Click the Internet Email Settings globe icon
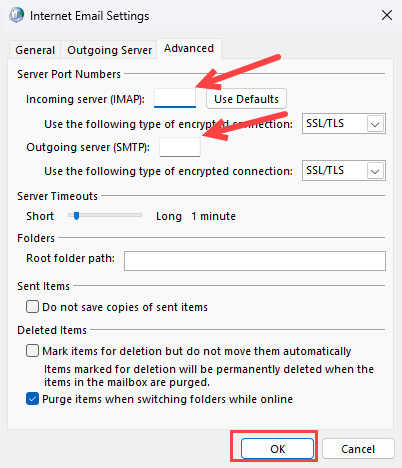 coord(16,15)
